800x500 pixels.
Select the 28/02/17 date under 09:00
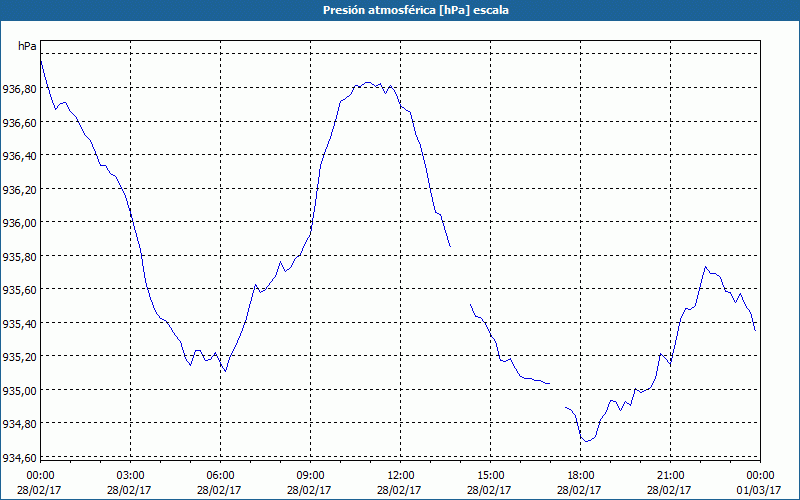[309, 490]
